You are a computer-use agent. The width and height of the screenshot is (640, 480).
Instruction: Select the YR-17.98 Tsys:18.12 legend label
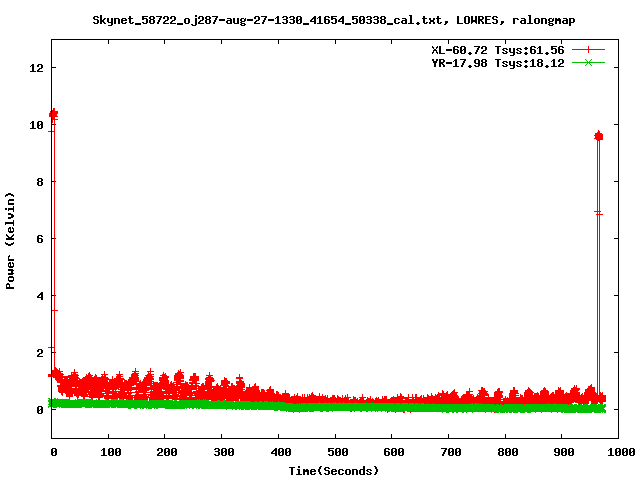click(x=498, y=63)
